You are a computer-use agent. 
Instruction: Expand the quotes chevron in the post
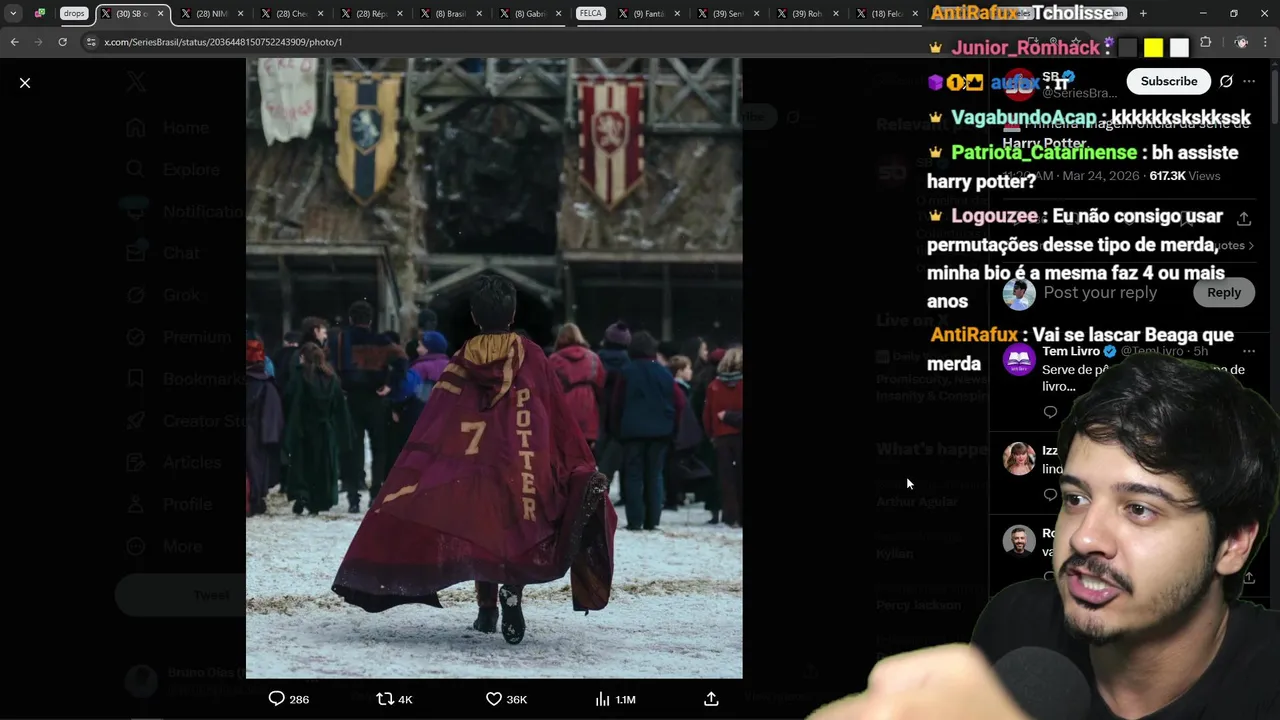(x=1250, y=246)
